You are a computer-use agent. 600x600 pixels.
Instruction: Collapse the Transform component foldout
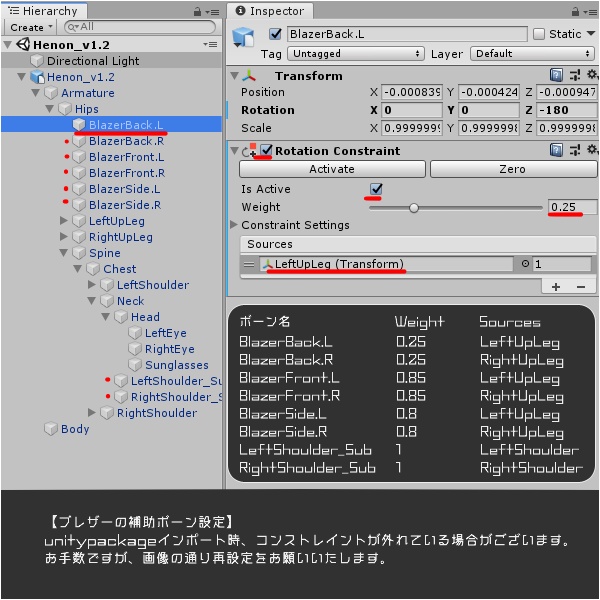click(234, 76)
